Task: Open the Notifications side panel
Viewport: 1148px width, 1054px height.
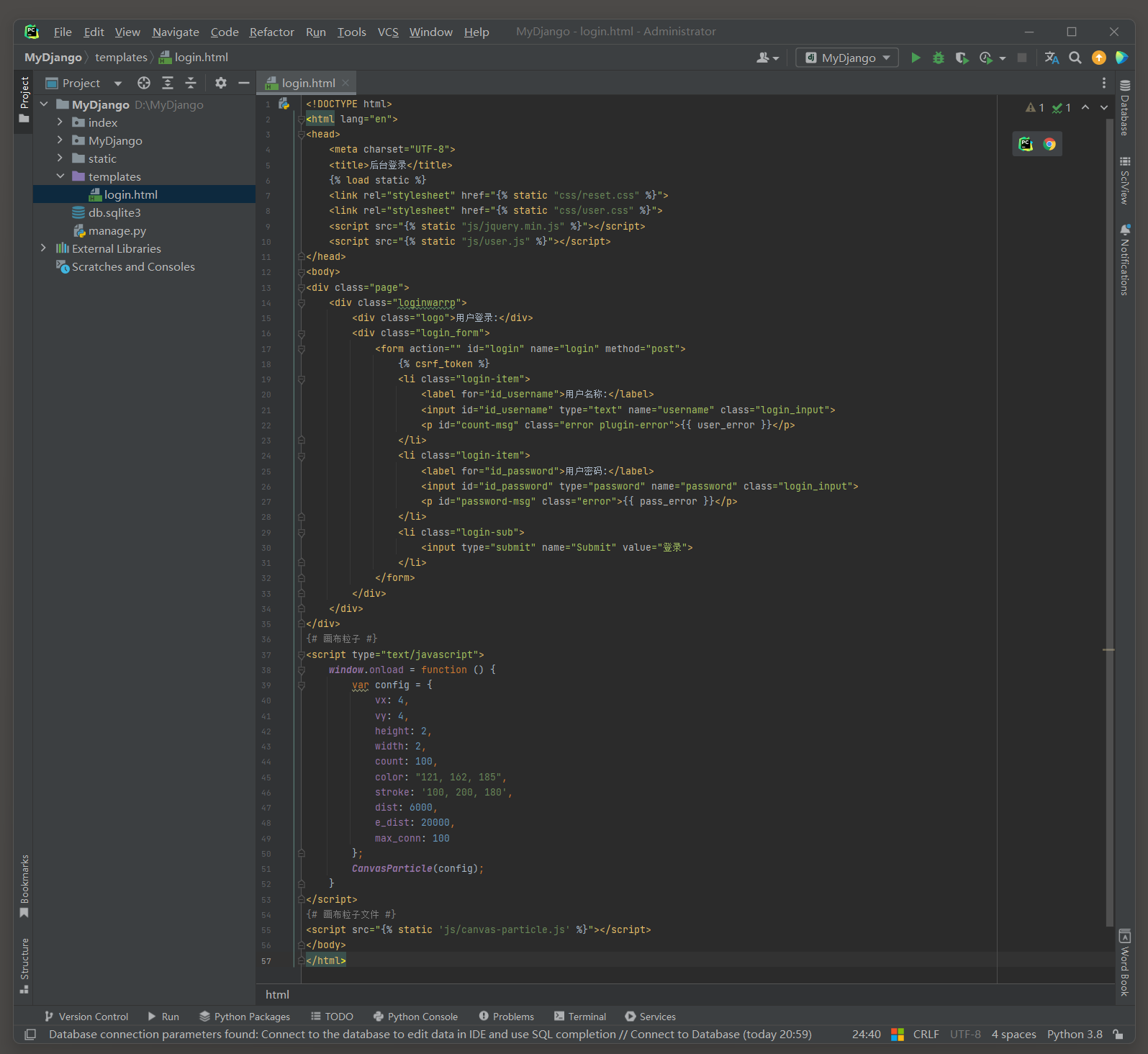Action: (x=1125, y=259)
